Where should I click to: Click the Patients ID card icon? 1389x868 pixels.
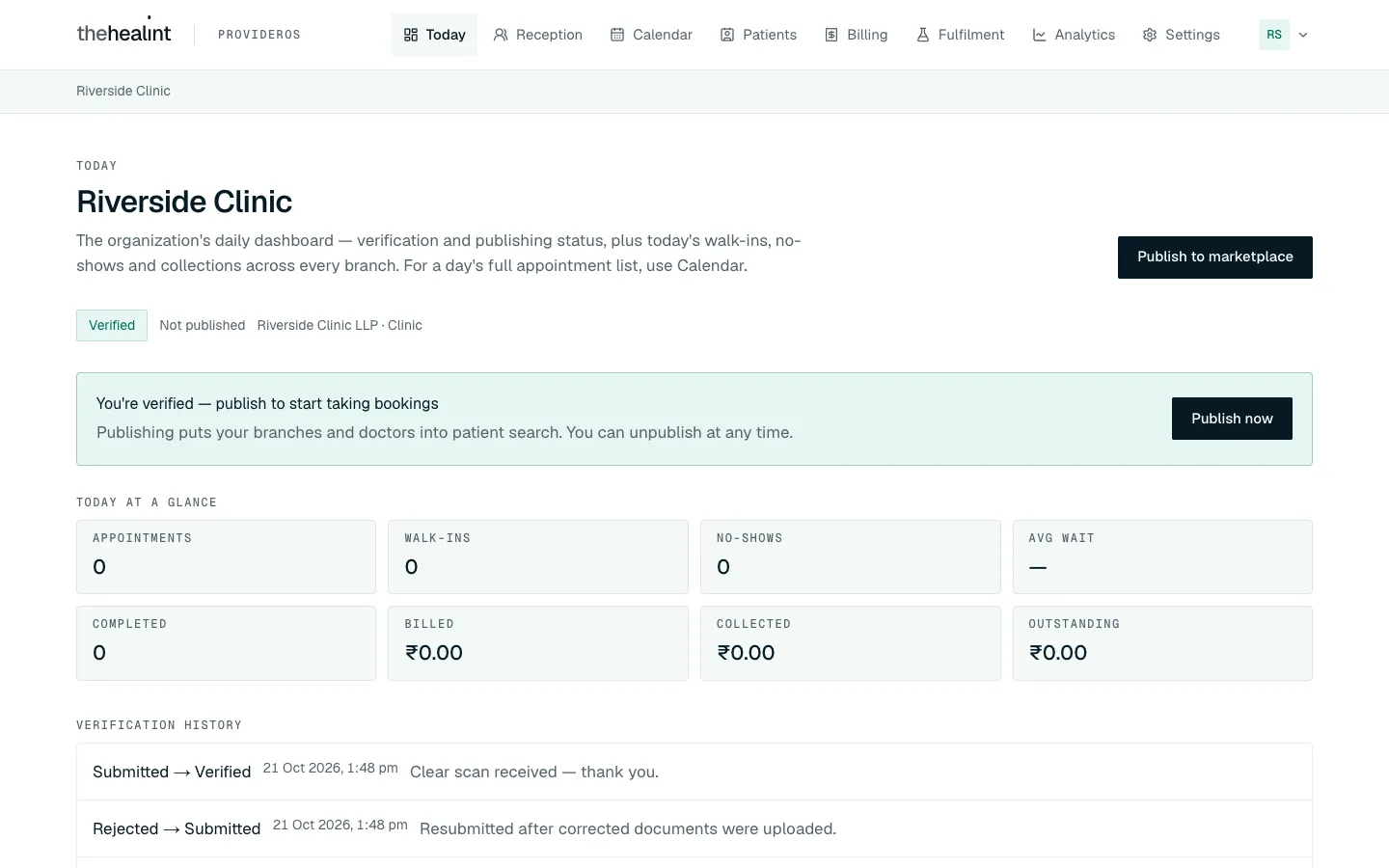click(727, 35)
